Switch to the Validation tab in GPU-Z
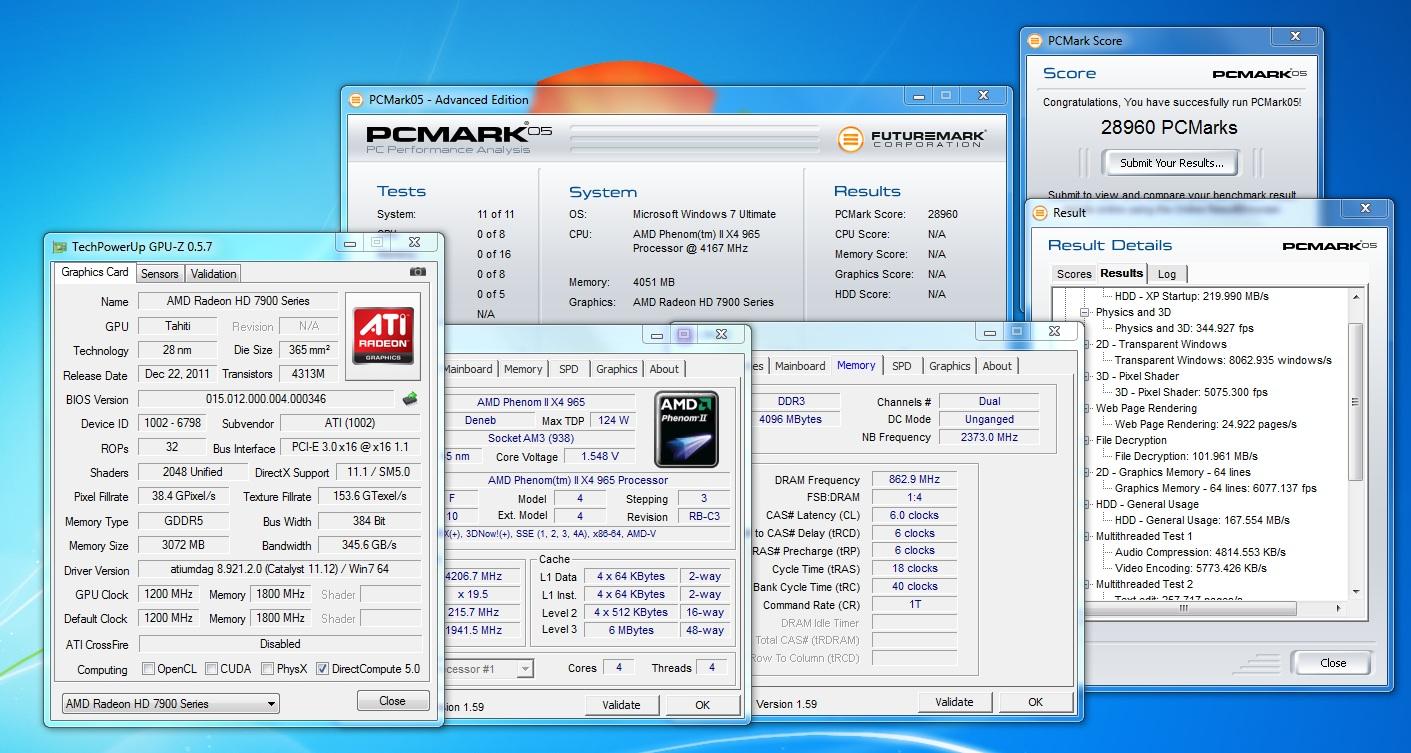 (x=213, y=273)
